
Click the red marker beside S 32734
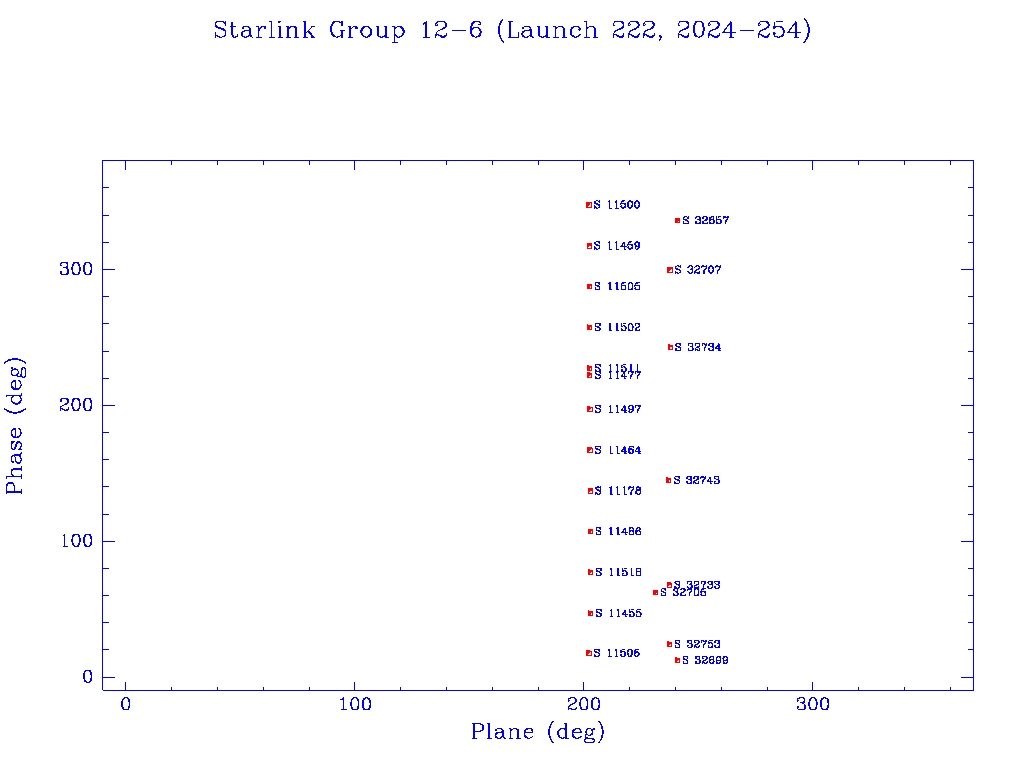(670, 347)
